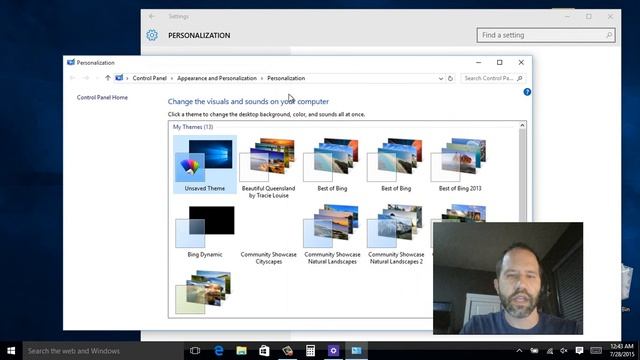Select the Bing Dynamic theme
Viewport: 640px width, 360px height.
pyautogui.click(x=205, y=231)
